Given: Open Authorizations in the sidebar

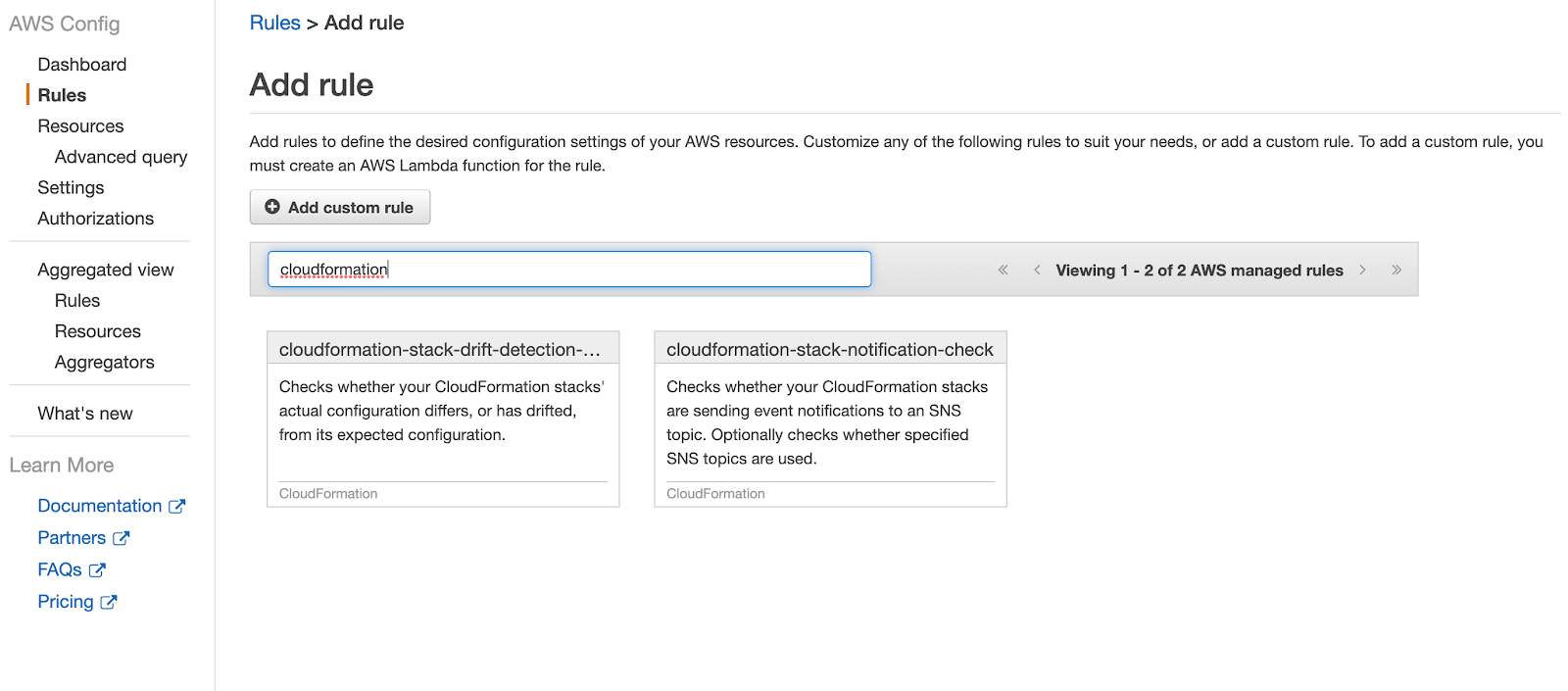Looking at the screenshot, I should 95,219.
